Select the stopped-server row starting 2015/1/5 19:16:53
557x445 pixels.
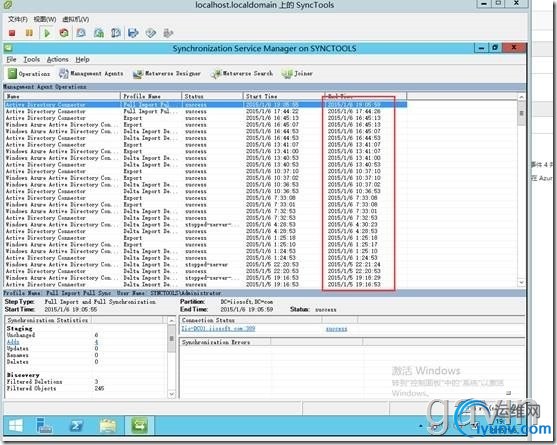click(x=205, y=278)
